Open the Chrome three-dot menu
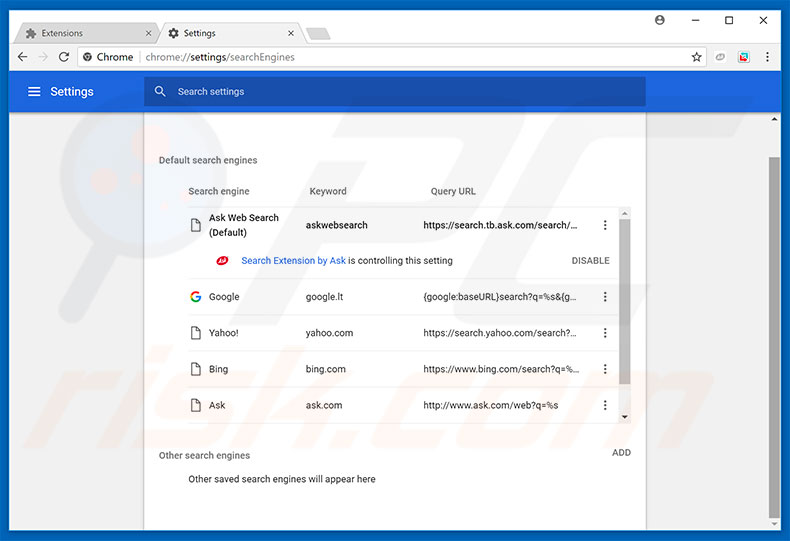Screen dimensions: 790x541 point(767,57)
